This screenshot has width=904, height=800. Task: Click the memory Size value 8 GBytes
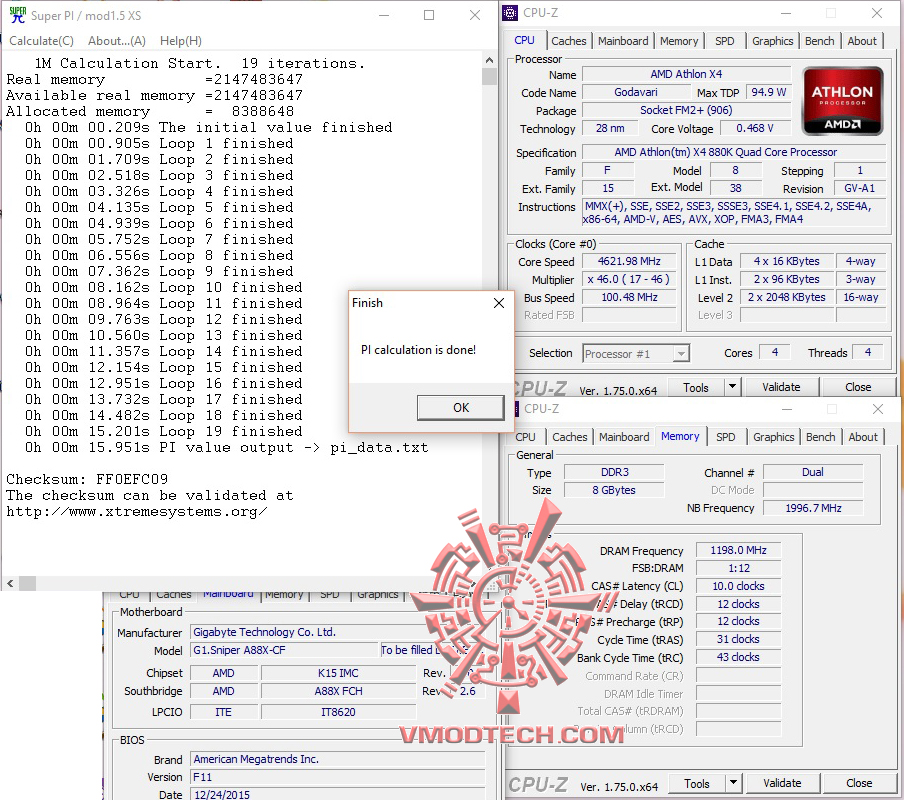[615, 490]
